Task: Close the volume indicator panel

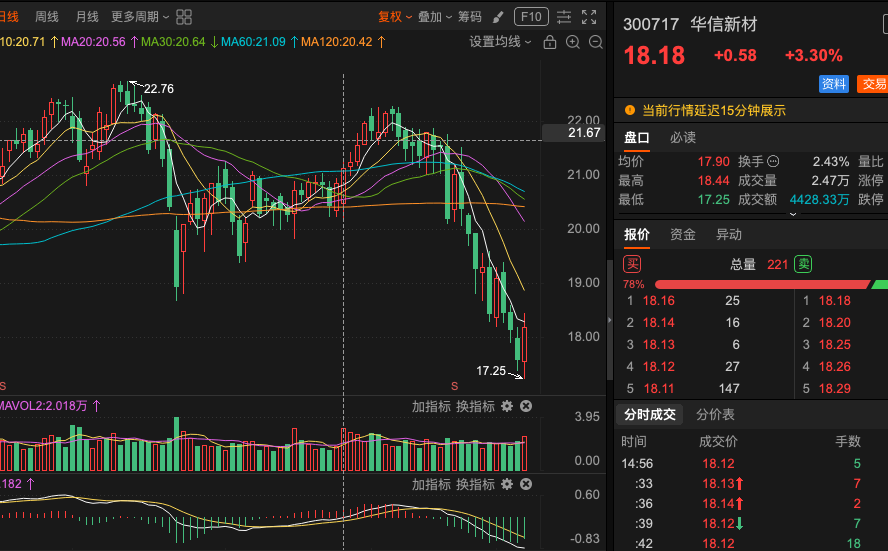Action: [x=526, y=406]
